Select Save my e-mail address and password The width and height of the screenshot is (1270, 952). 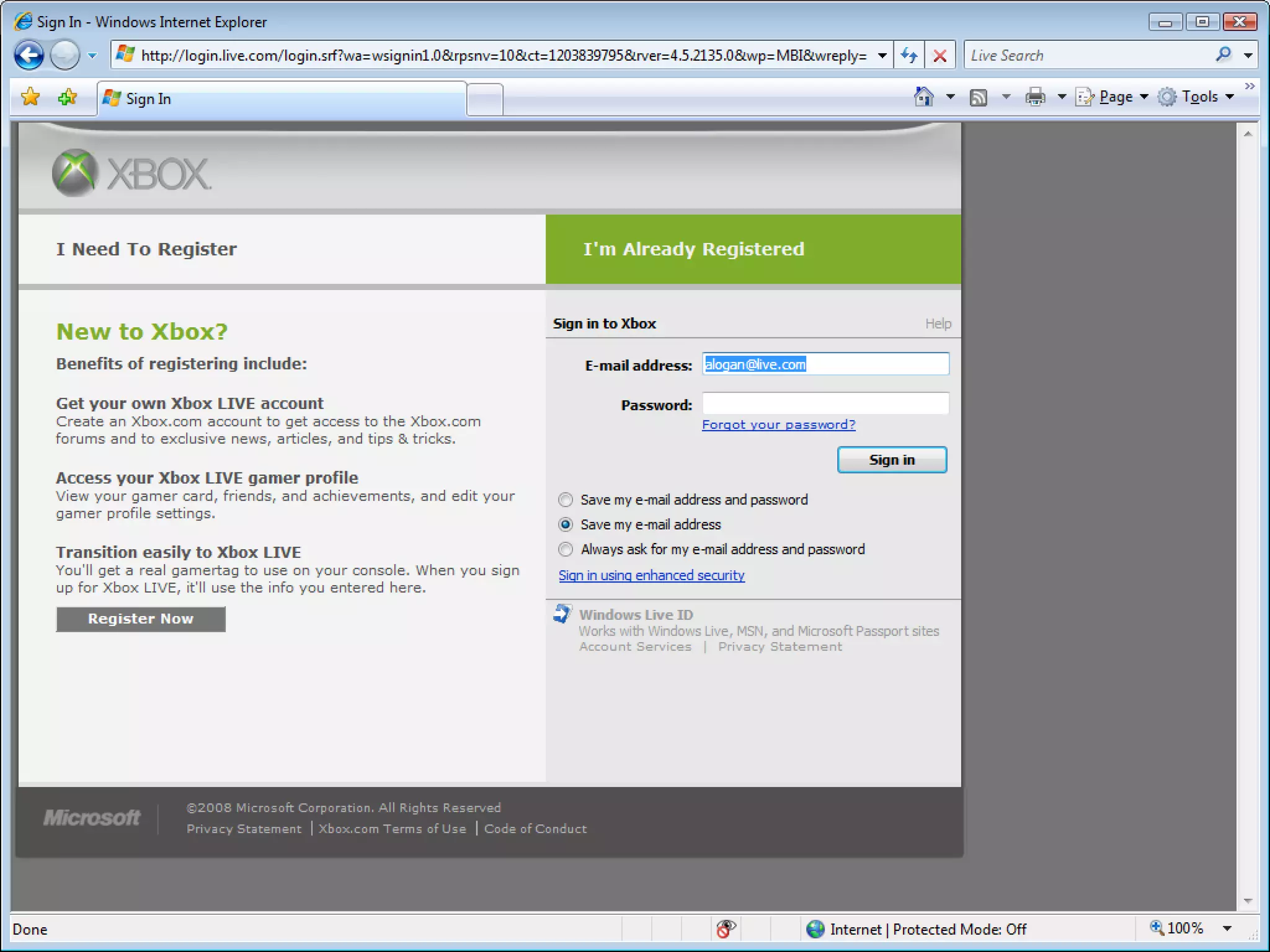pos(566,500)
